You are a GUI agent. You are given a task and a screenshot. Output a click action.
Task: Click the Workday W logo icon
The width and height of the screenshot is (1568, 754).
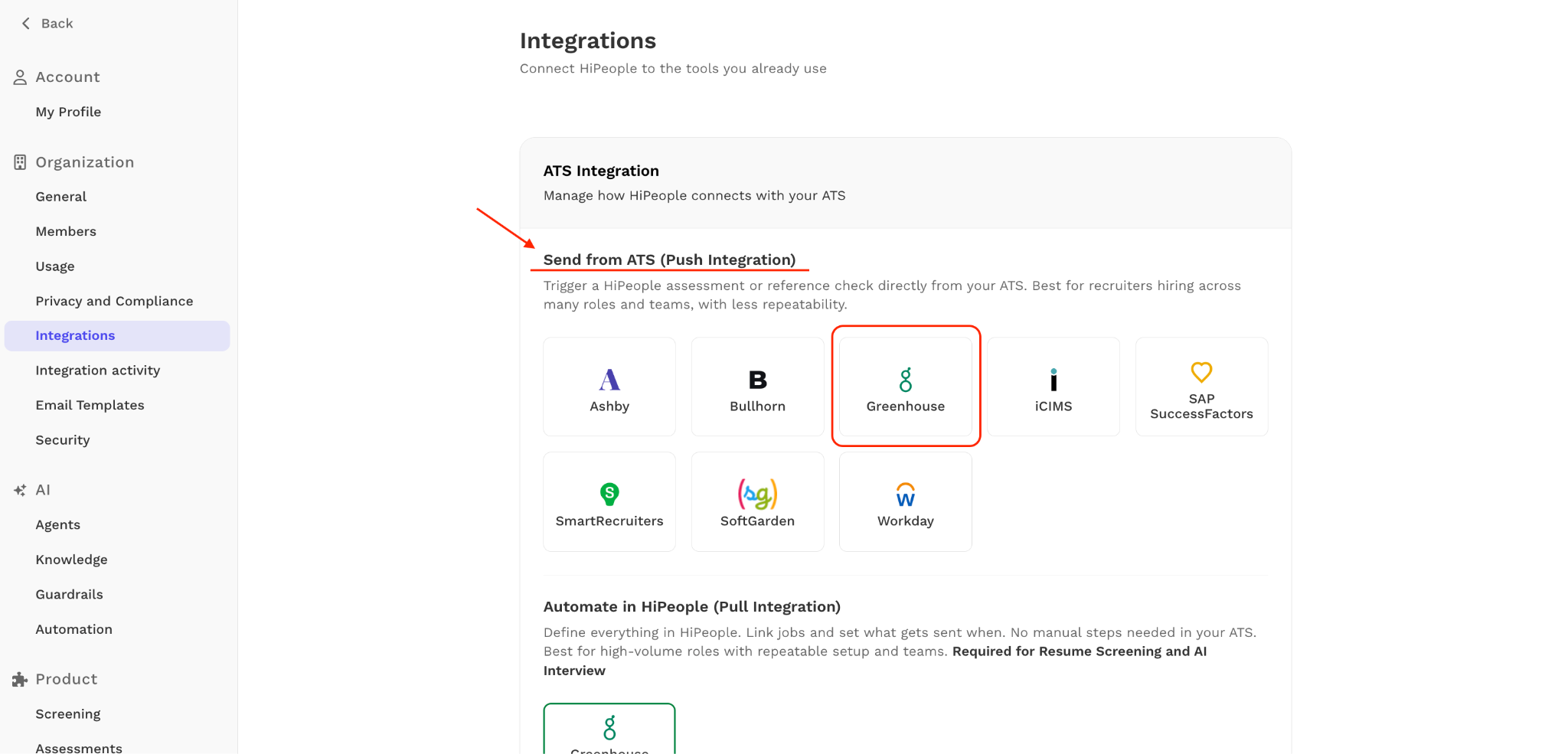click(906, 495)
